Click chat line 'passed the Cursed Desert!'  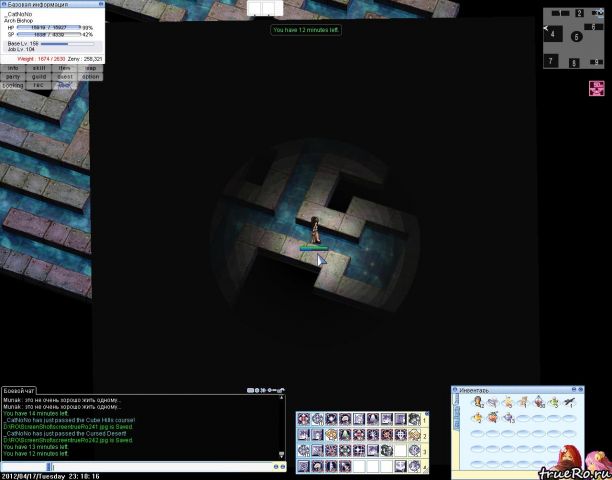(x=65, y=434)
